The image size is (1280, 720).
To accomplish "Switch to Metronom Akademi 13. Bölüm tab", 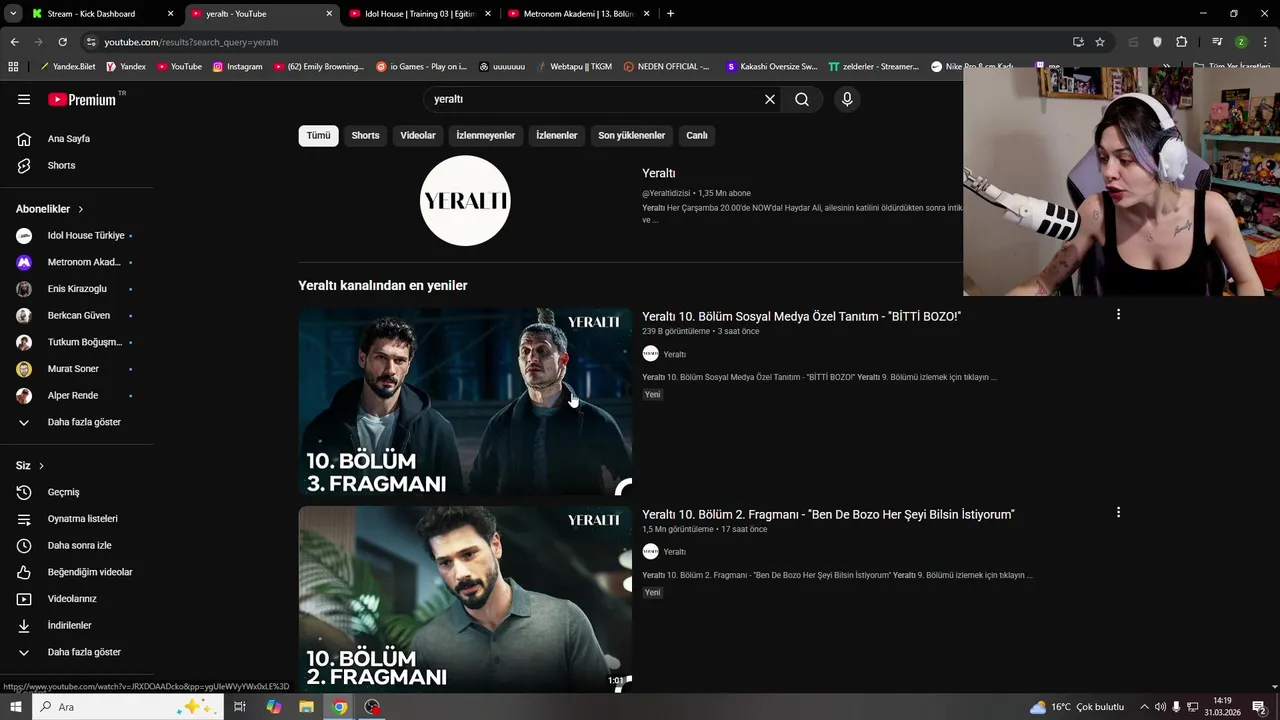I will click(x=578, y=14).
